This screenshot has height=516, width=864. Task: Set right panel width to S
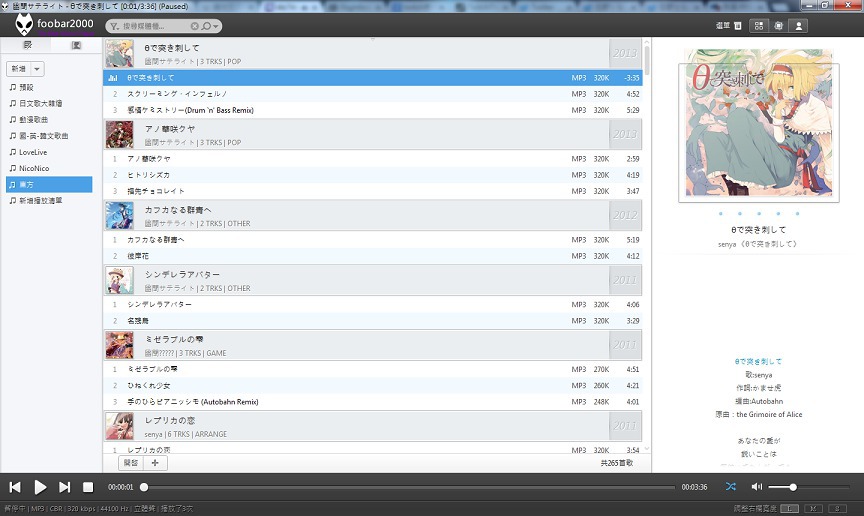(838, 509)
